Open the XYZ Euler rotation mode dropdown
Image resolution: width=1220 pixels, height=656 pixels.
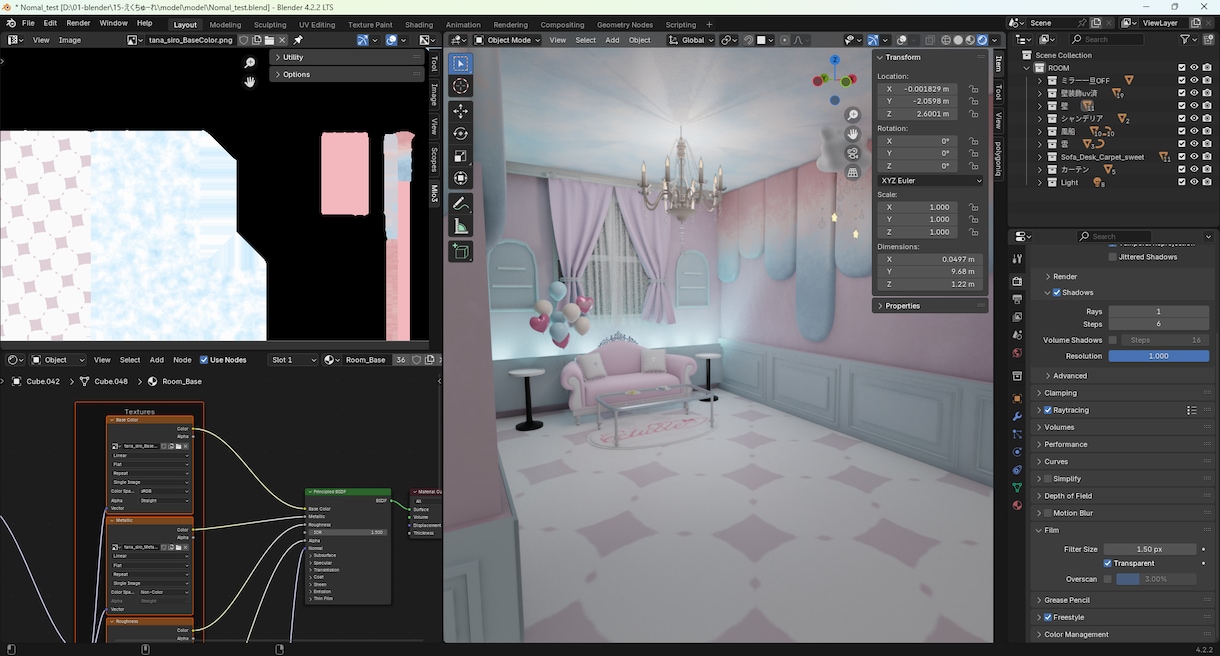pos(930,180)
